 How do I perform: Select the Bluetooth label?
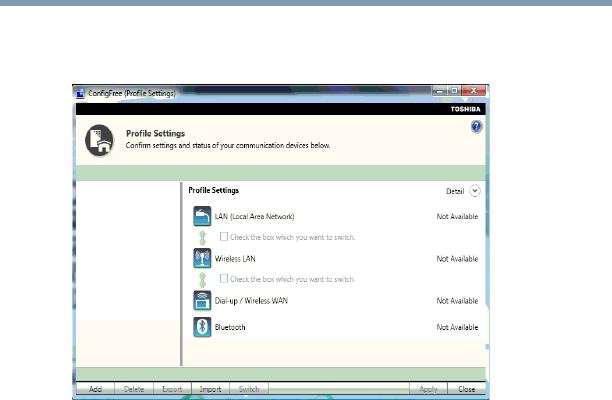[230, 327]
